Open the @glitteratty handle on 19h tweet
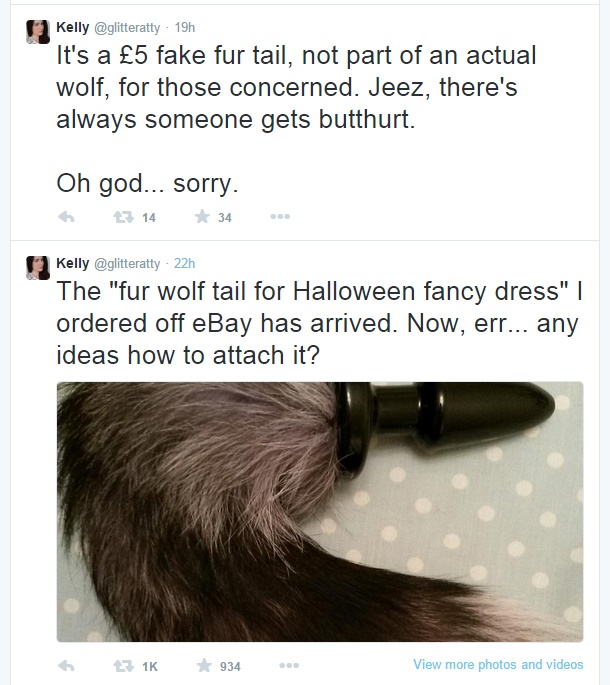Viewport: 610px width, 685px height. point(127,28)
